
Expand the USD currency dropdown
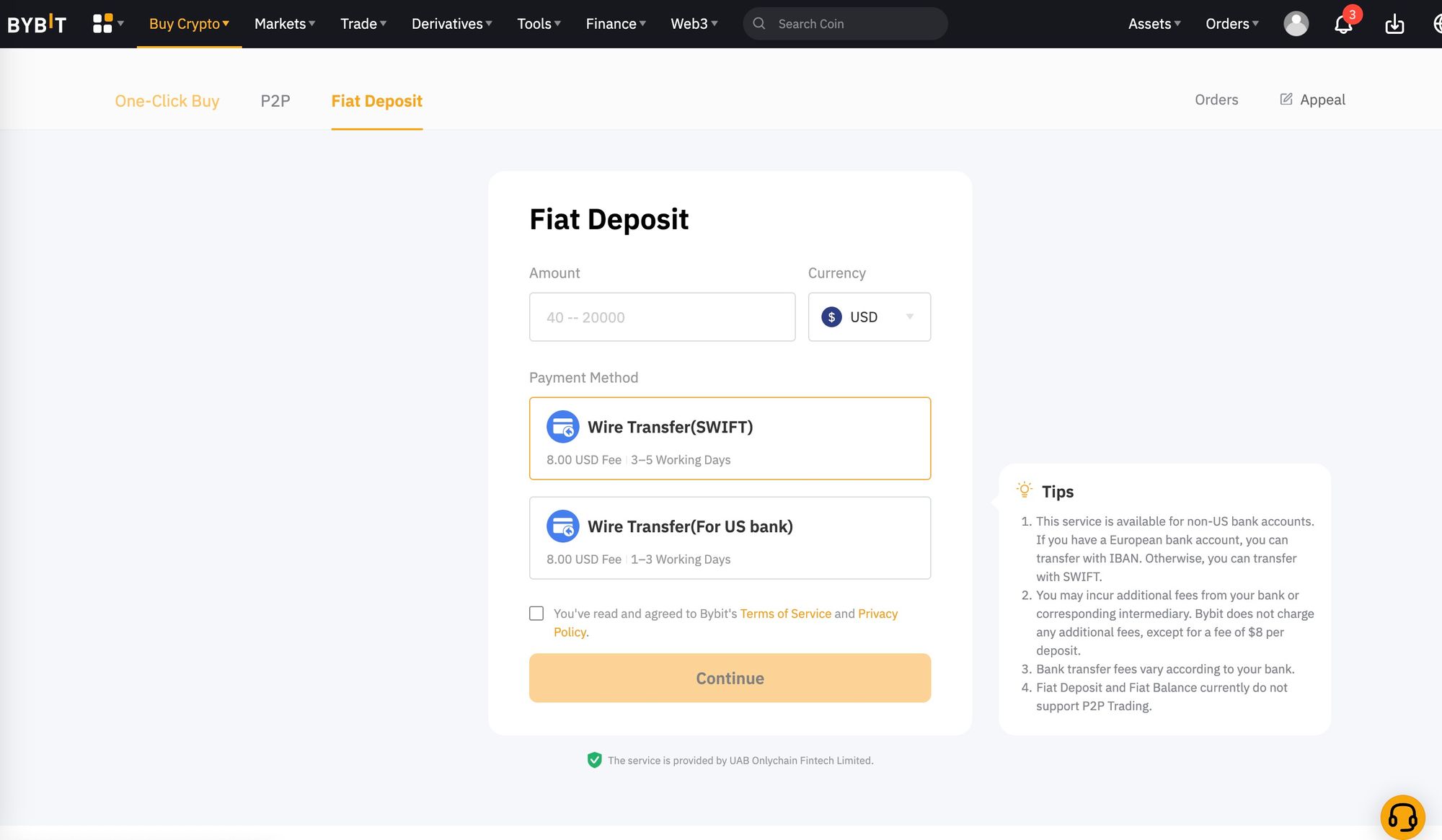[x=909, y=316]
